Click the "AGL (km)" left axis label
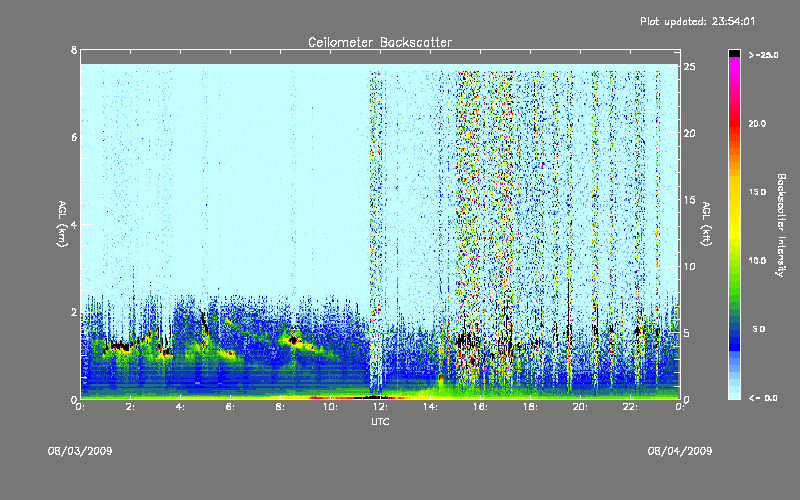800x500 pixels. pyautogui.click(x=62, y=224)
